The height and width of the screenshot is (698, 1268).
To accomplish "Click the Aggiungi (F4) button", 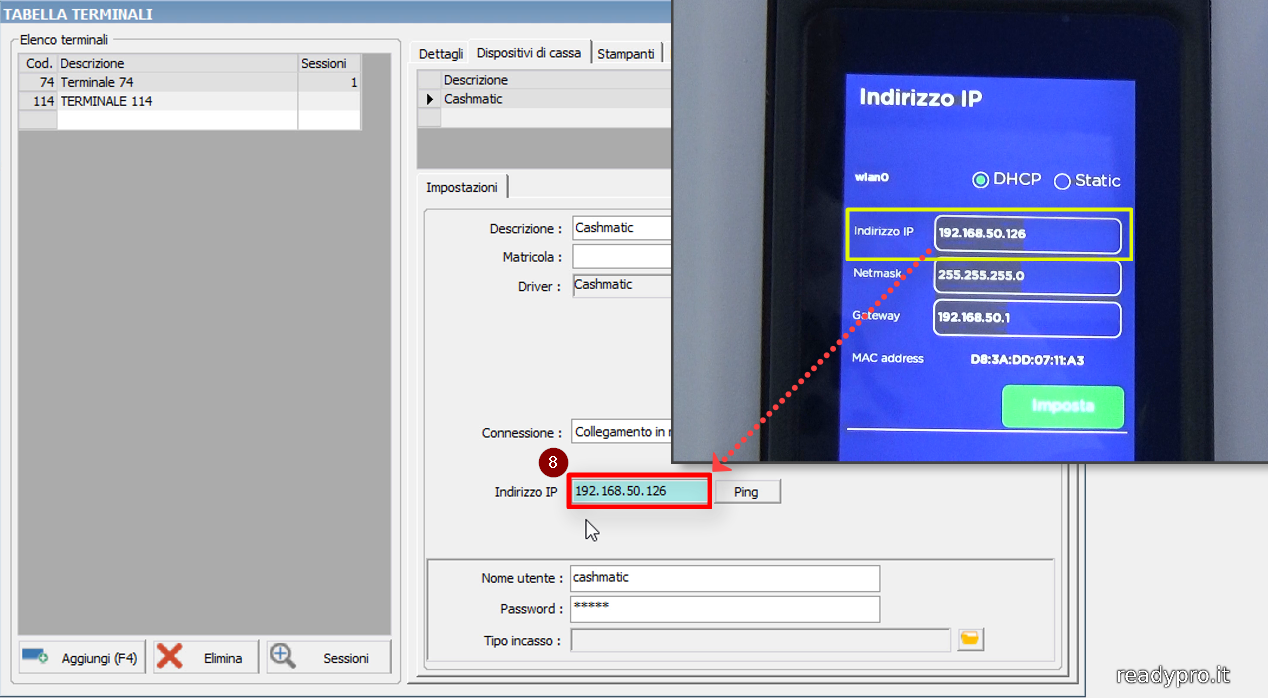I will [83, 657].
